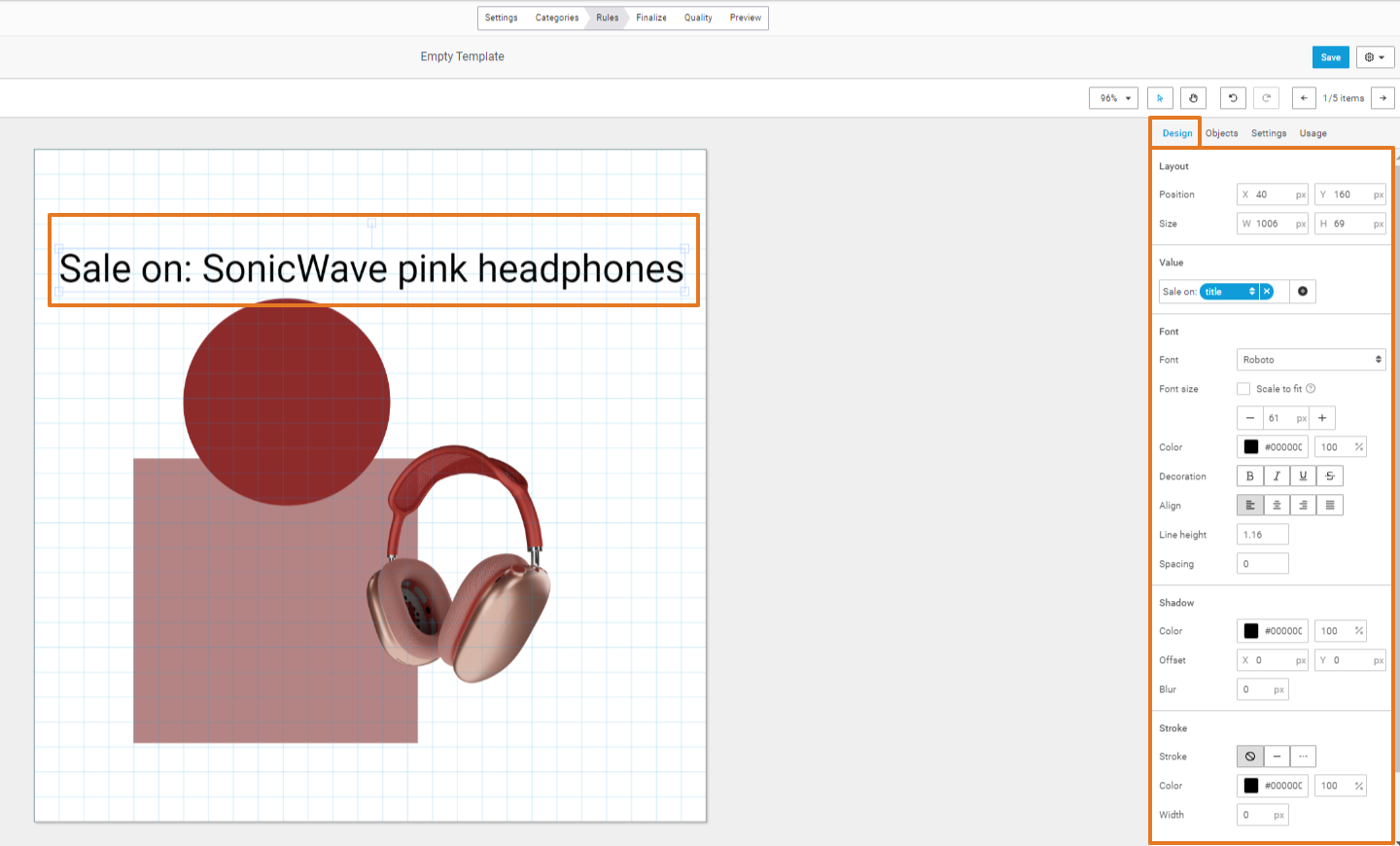This screenshot has height=846, width=1400.
Task: Apply italic text decoration
Action: coord(1277,476)
